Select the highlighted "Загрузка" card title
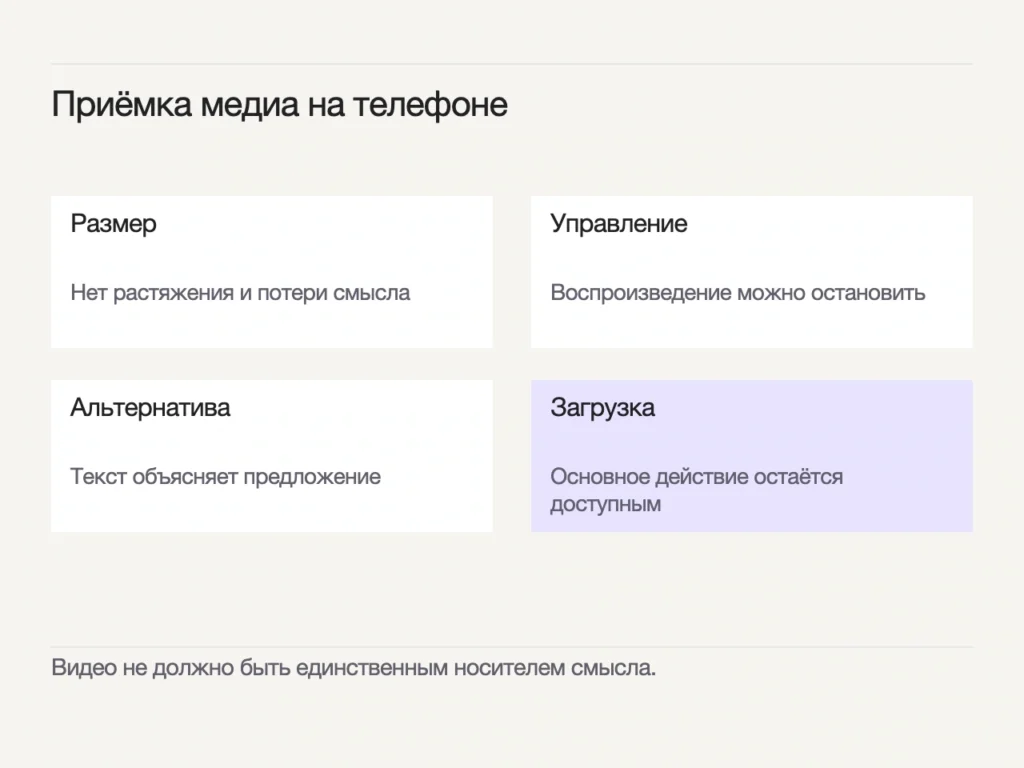1024x768 pixels. point(603,408)
